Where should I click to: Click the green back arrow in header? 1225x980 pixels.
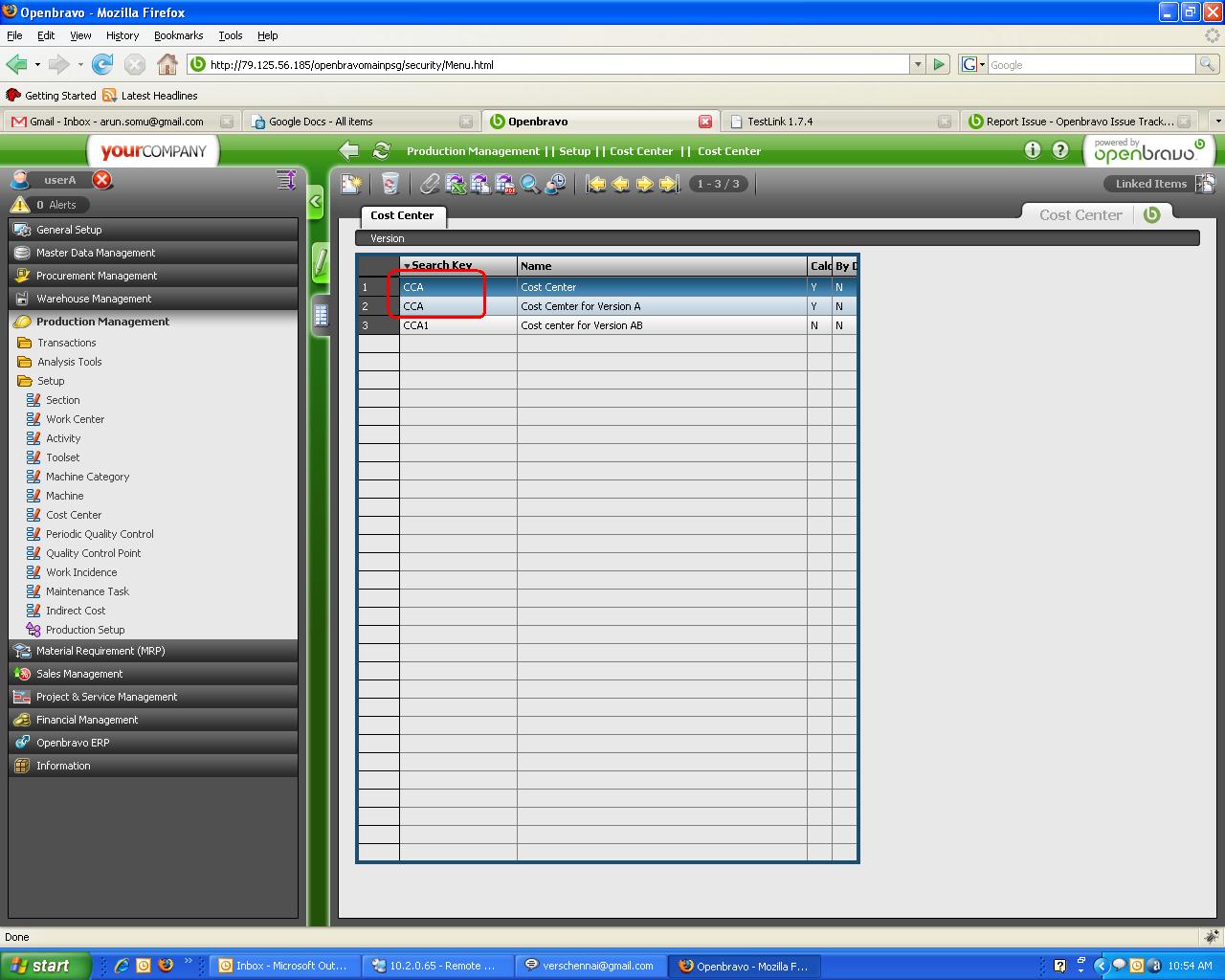click(x=349, y=150)
